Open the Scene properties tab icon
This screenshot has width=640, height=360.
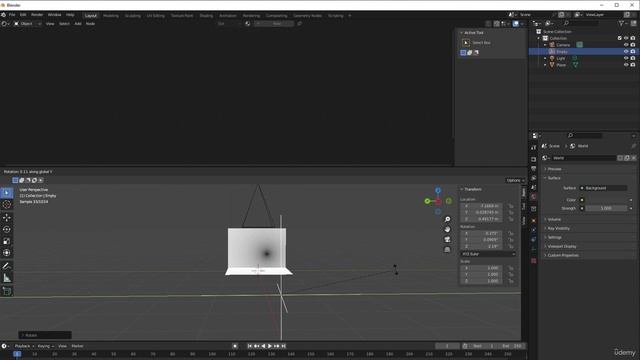coord(533,187)
